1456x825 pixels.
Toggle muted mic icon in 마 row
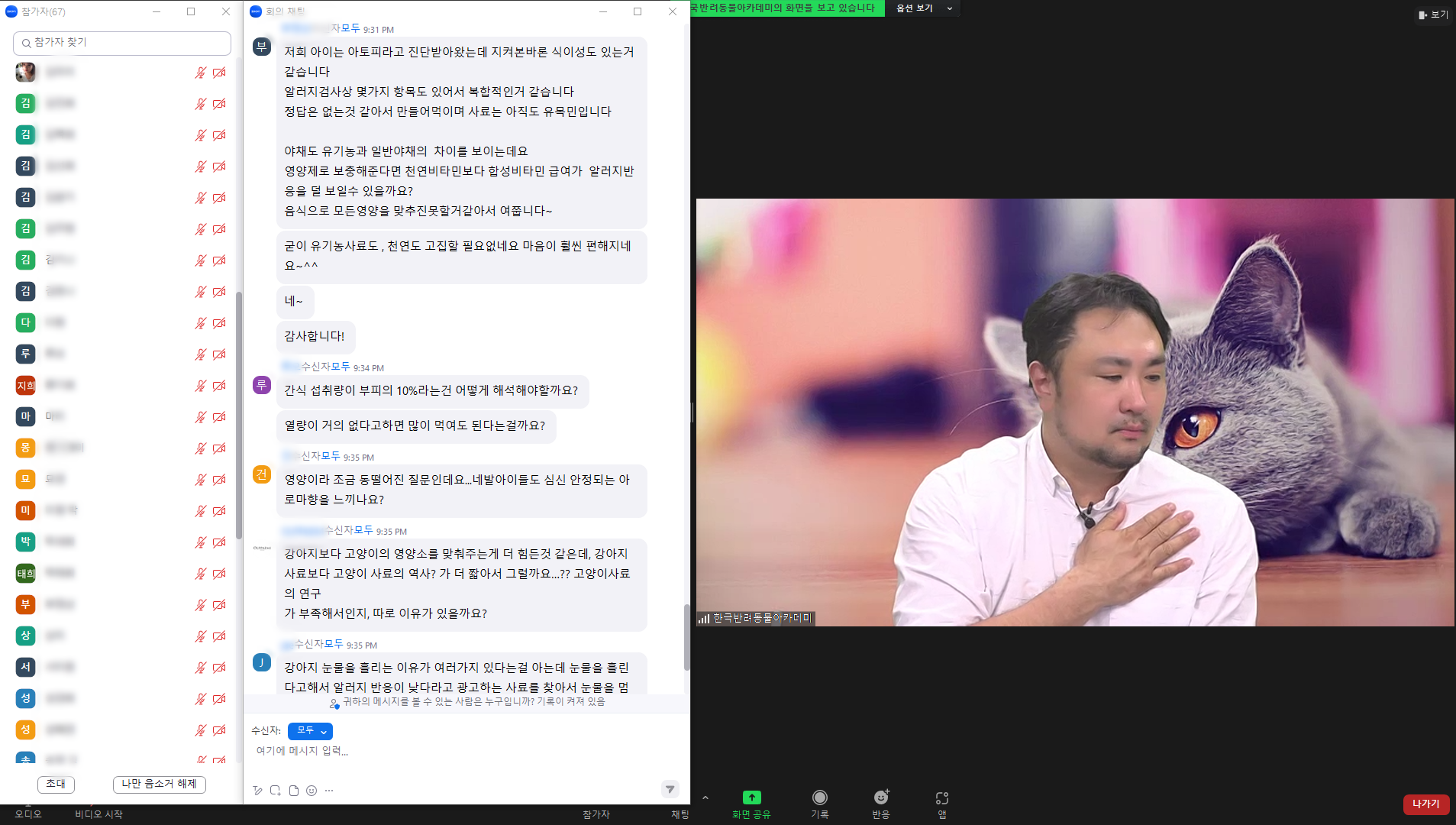(x=200, y=417)
